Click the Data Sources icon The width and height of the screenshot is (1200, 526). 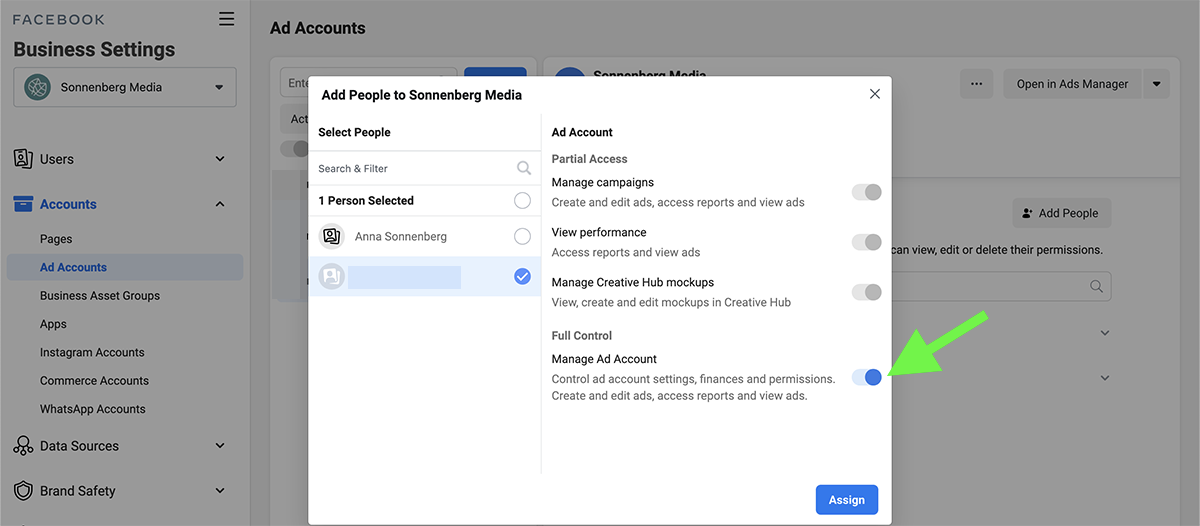click(23, 446)
